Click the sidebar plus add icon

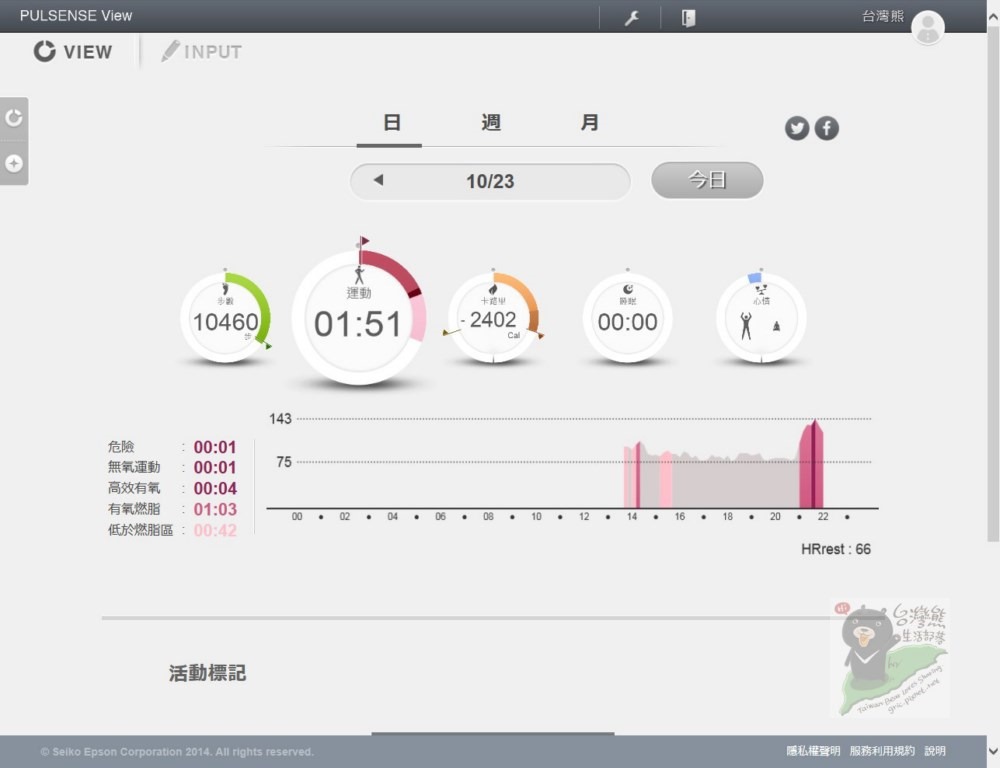(14, 163)
